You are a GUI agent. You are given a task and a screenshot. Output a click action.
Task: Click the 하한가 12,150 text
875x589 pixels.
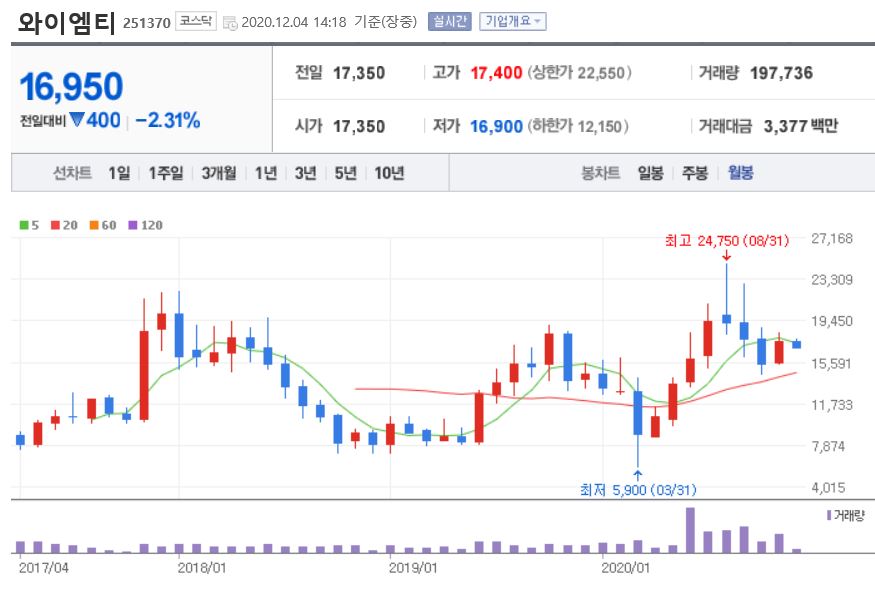tap(578, 126)
